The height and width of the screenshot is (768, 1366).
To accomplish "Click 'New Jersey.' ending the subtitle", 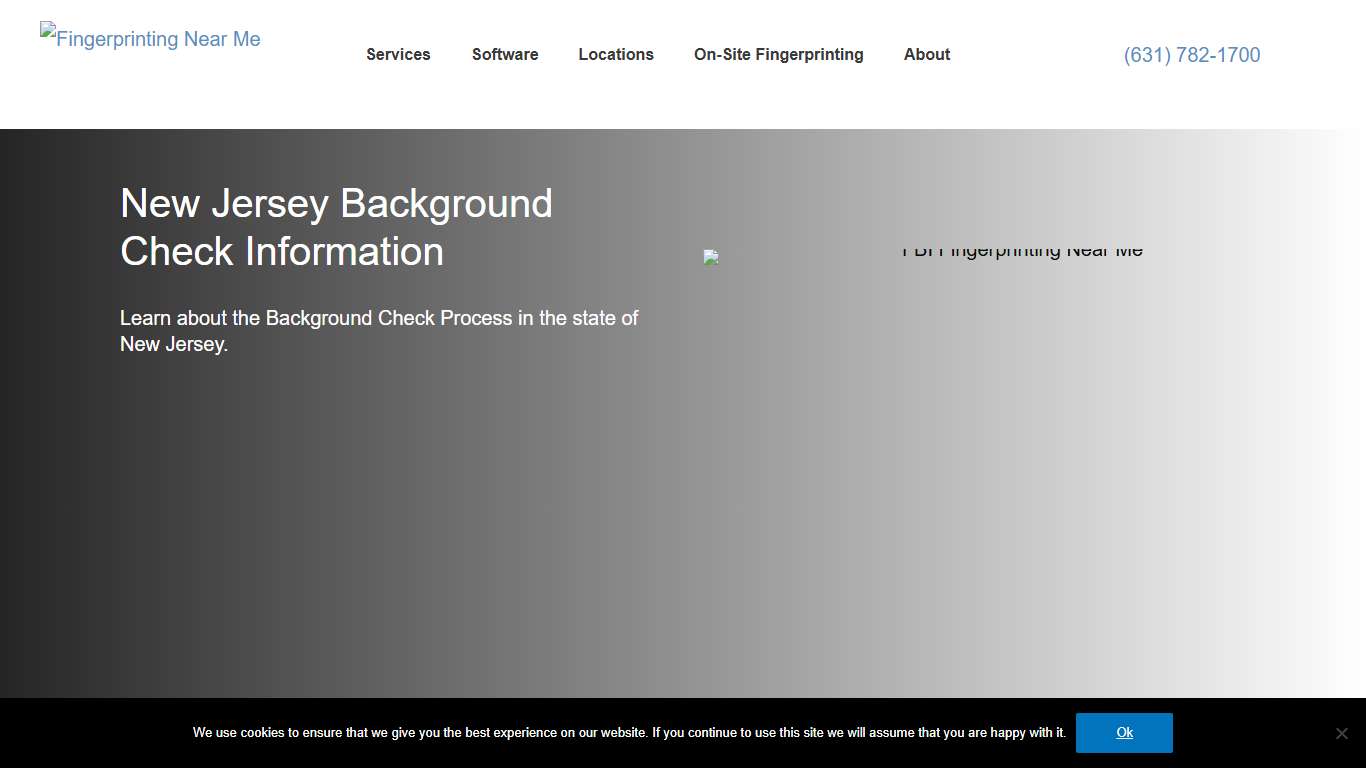I will (174, 345).
